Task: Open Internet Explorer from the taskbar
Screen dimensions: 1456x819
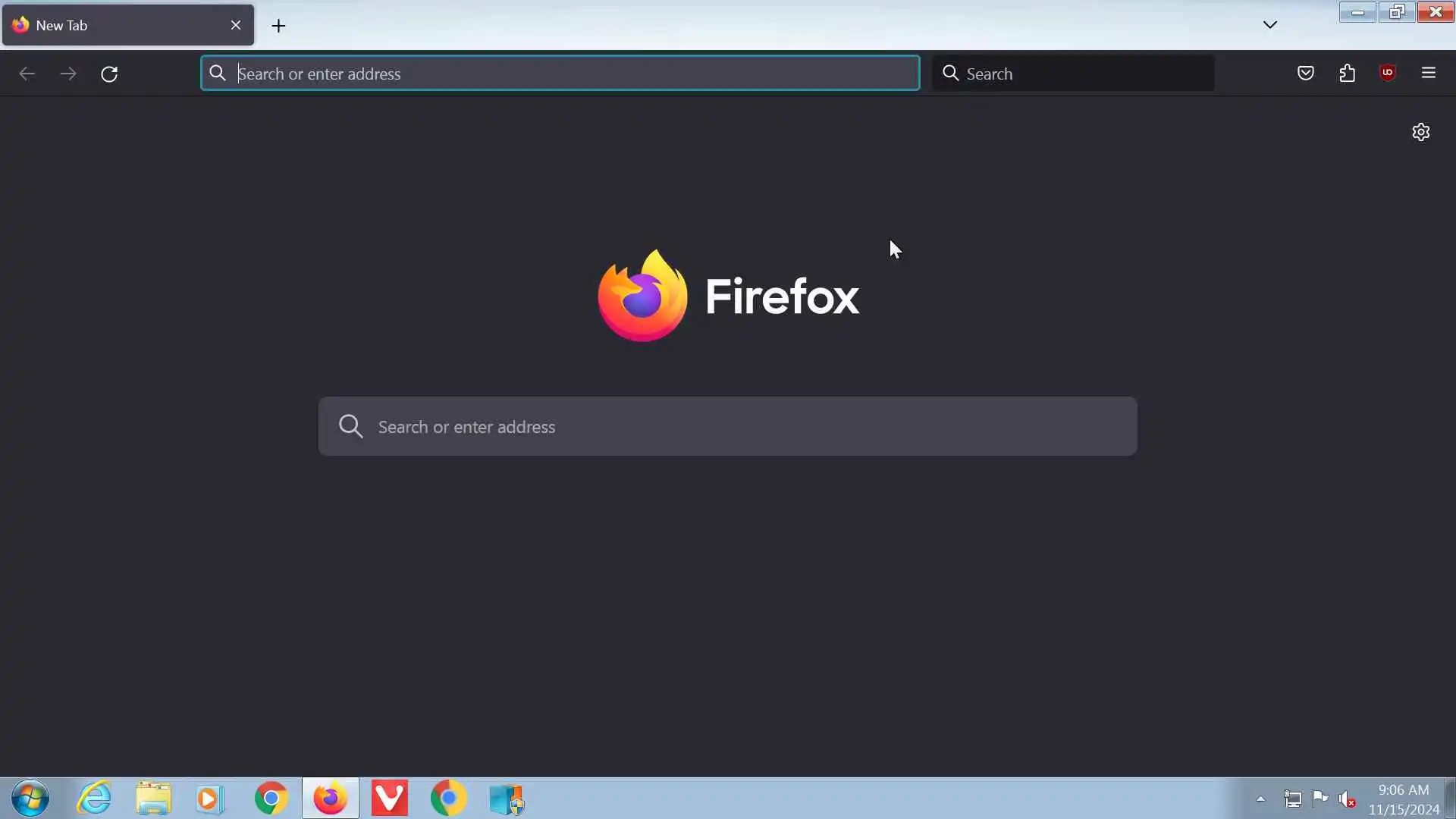Action: [95, 799]
